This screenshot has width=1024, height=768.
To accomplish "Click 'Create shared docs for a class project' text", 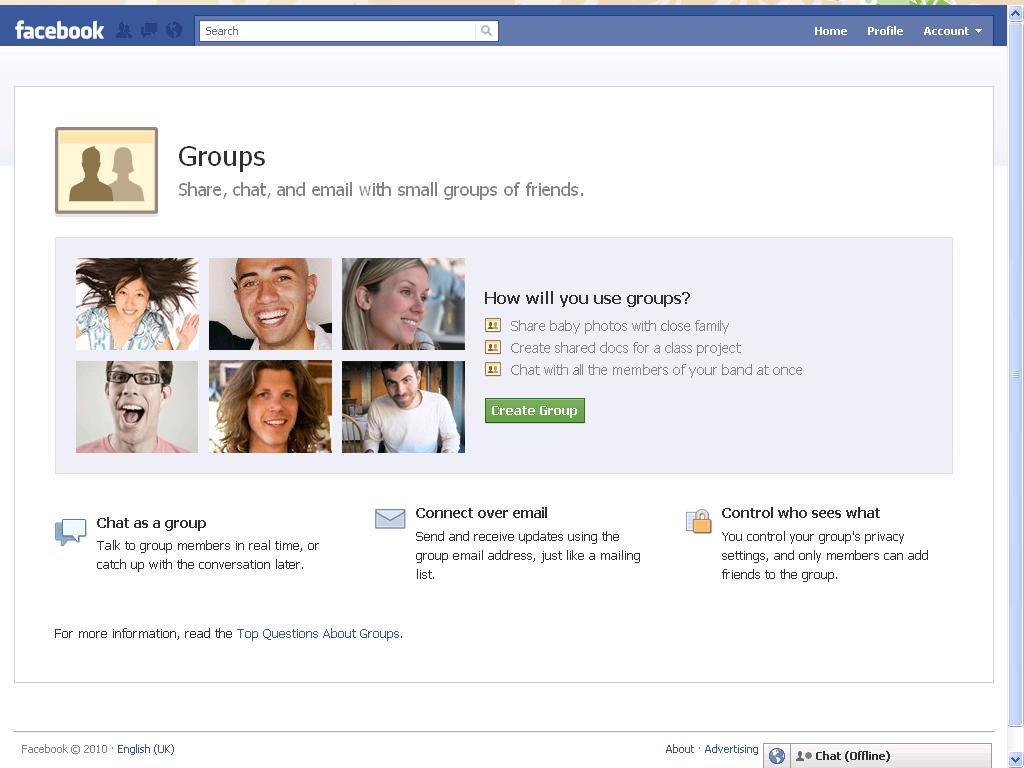I will pos(626,348).
